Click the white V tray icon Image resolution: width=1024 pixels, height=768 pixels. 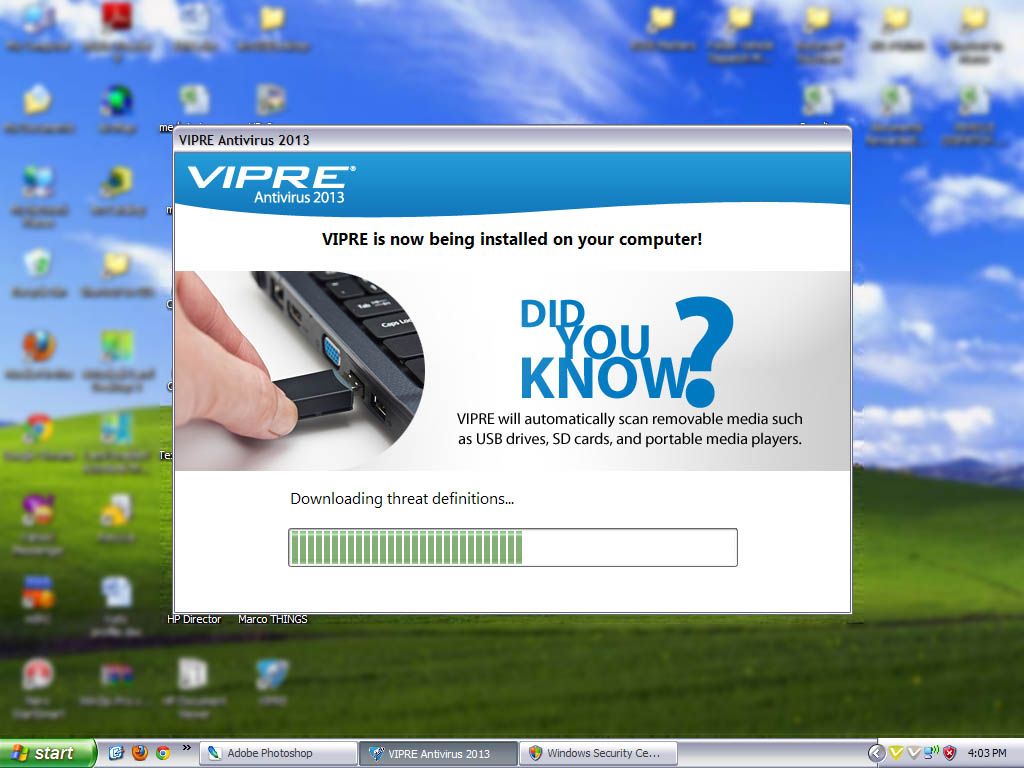coord(914,753)
